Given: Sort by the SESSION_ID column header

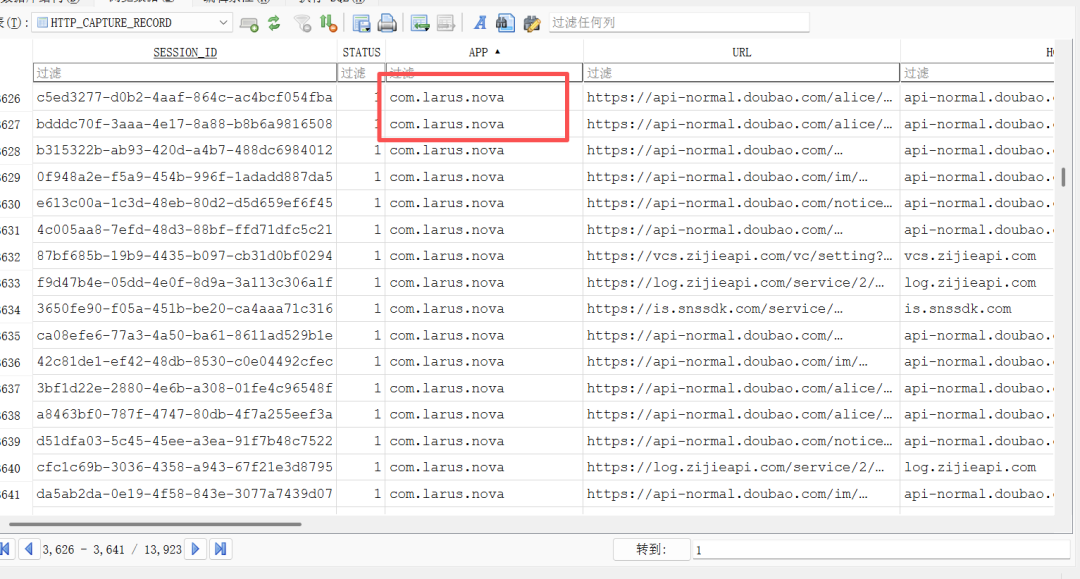Looking at the screenshot, I should click(x=185, y=52).
